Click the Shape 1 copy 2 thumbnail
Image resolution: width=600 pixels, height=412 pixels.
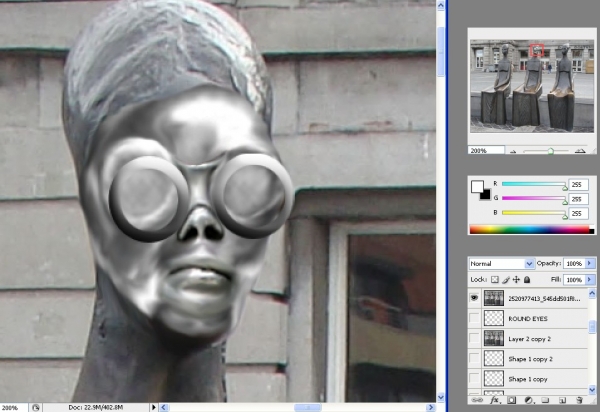pyautogui.click(x=494, y=359)
